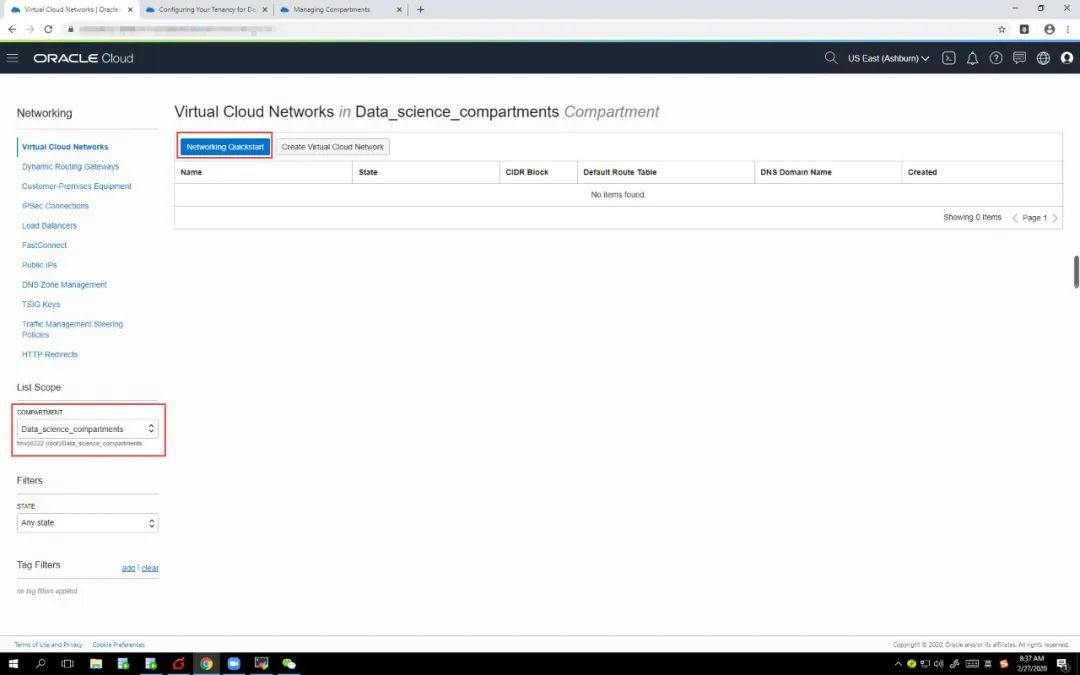Click the browser extension icon
Viewport: 1080px width, 675px height.
[x=1024, y=29]
